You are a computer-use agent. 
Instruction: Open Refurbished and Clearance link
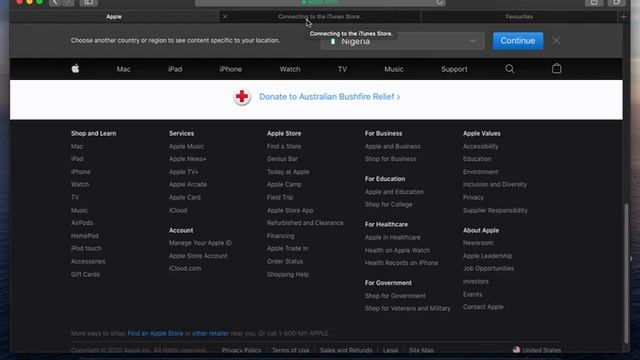[305, 223]
